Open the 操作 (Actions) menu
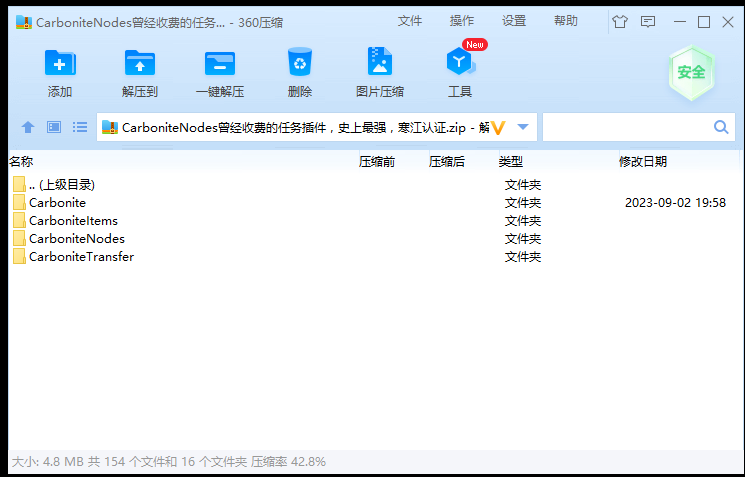This screenshot has height=477, width=745. 462,21
